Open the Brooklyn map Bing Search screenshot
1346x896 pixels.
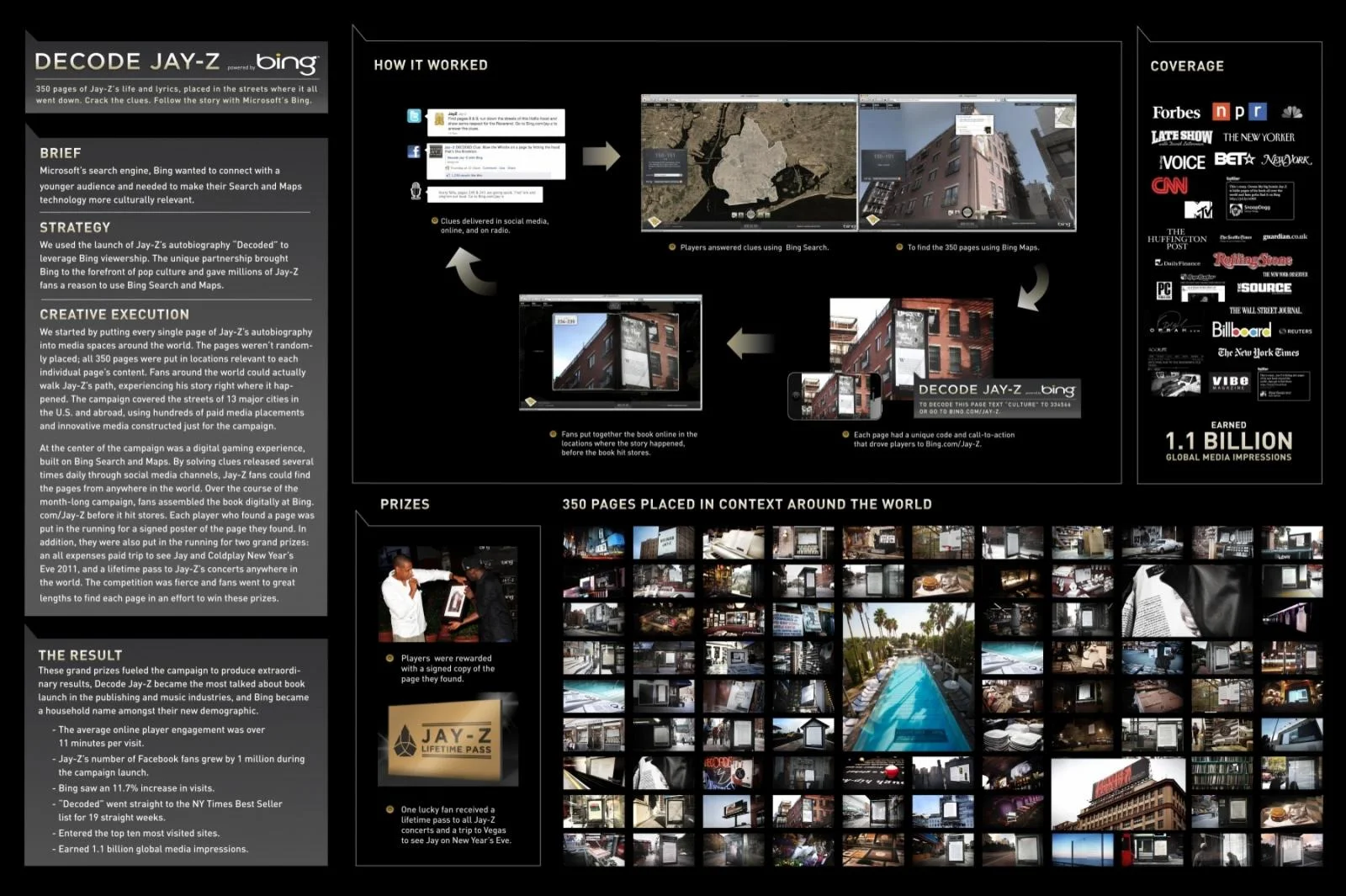(x=749, y=162)
